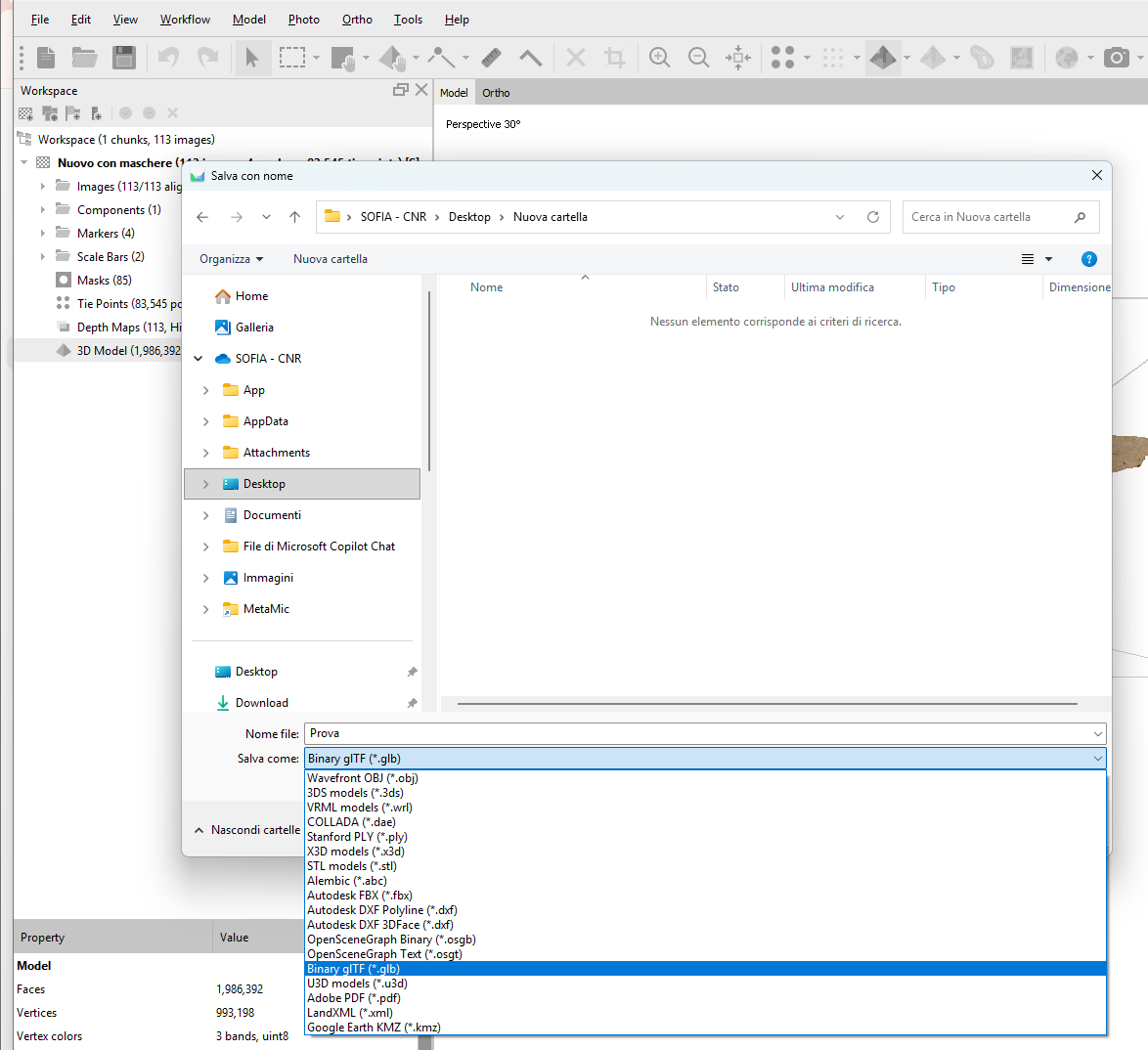
Task: Select the ruler measurement tool
Action: tap(491, 57)
